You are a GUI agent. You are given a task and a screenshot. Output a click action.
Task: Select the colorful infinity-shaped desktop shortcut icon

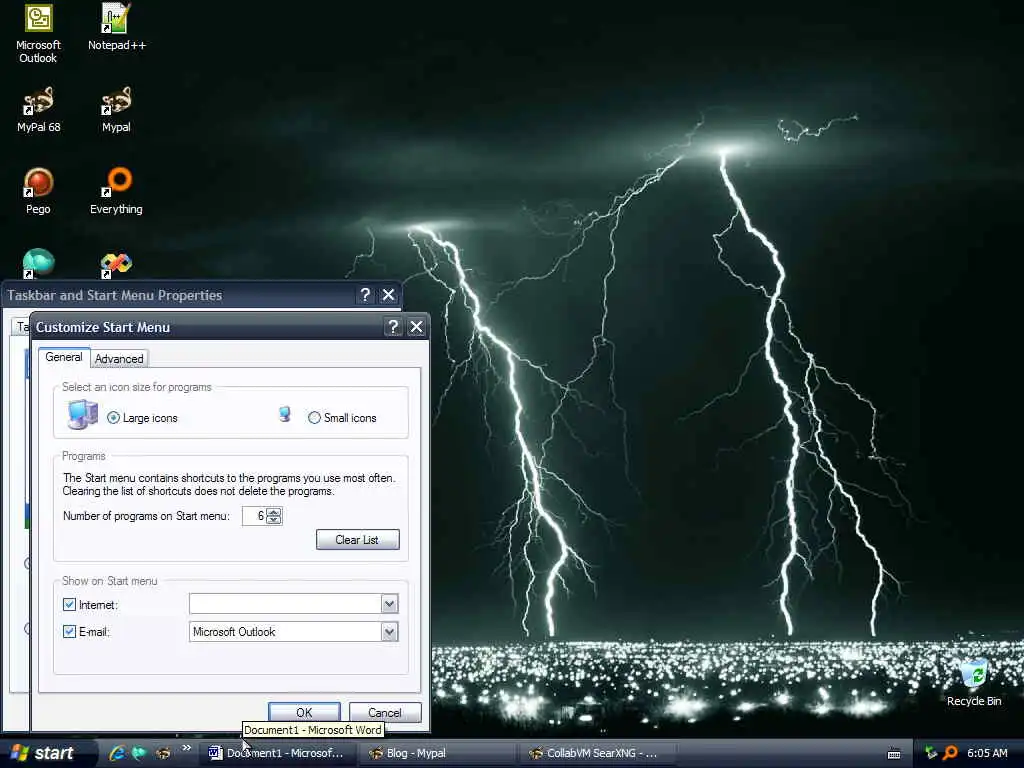coord(116,264)
